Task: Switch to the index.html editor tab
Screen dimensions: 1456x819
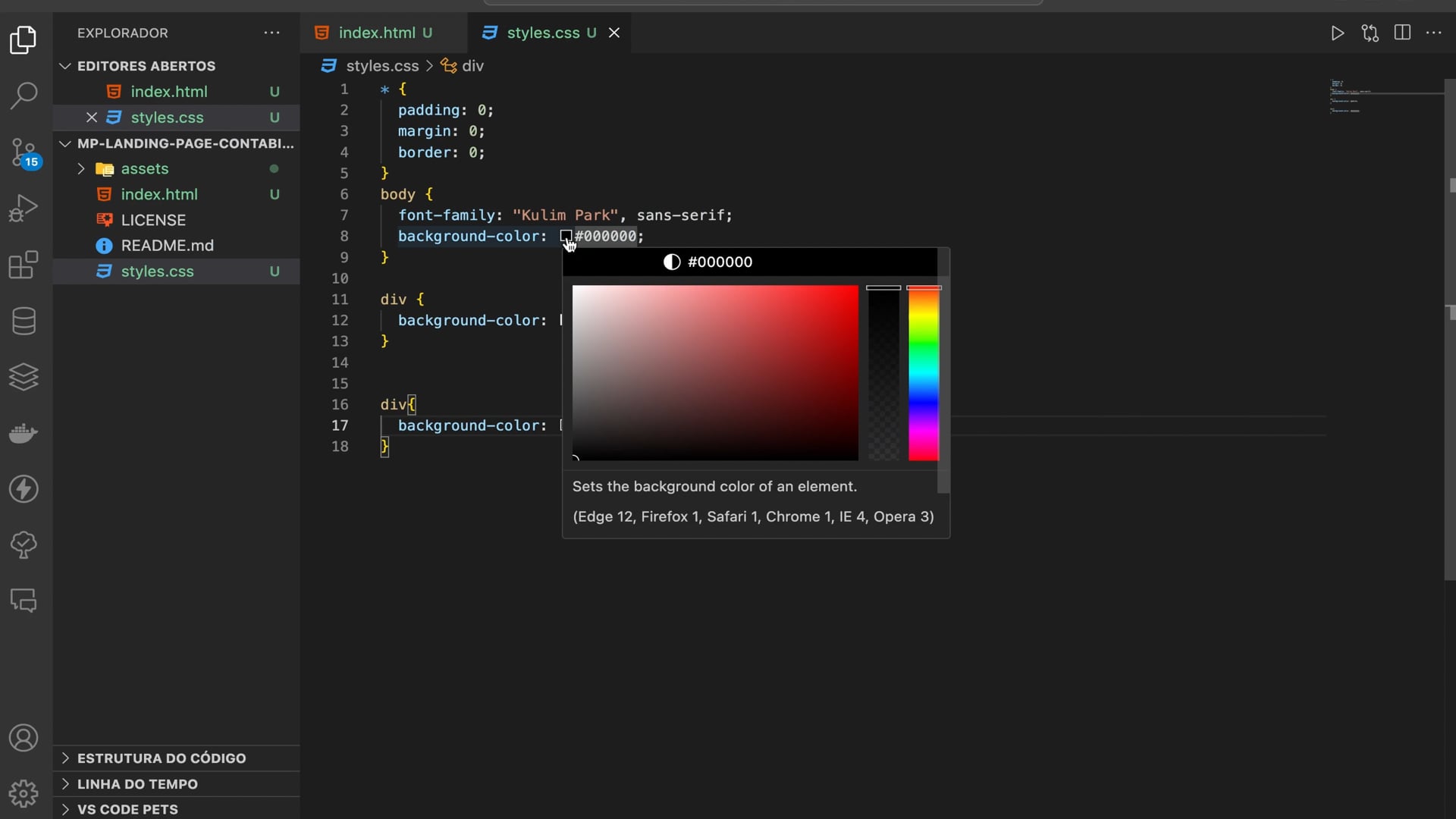Action: pyautogui.click(x=377, y=33)
